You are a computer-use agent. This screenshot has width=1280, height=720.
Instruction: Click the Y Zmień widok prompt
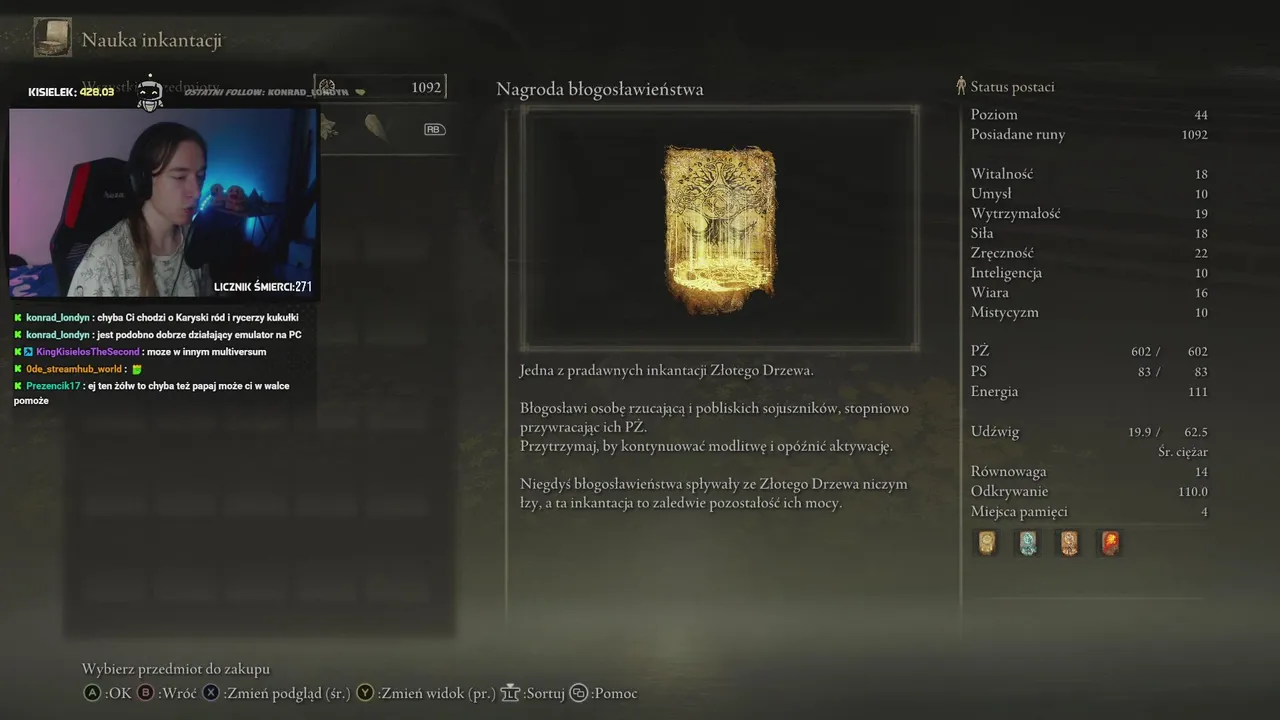pos(426,693)
